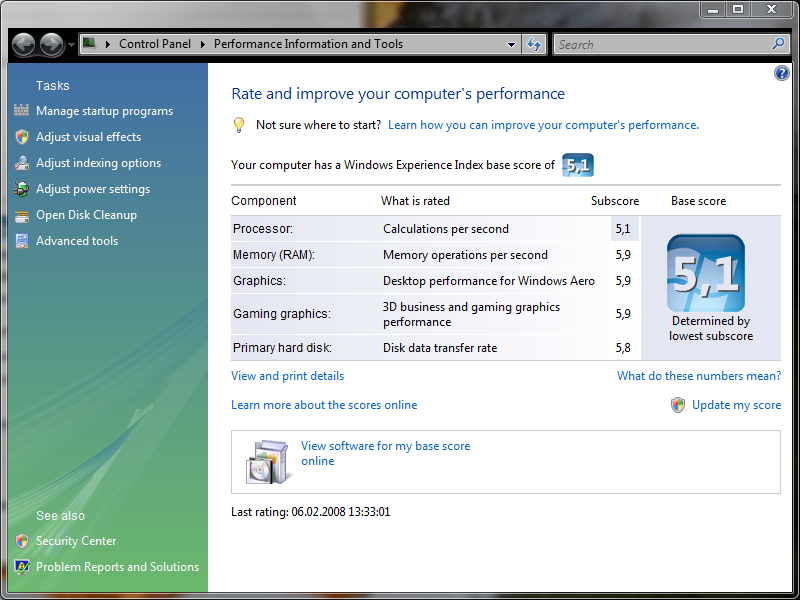Click the Processor subscore value 5,1
Screen dimensions: 800x600
click(x=623, y=229)
